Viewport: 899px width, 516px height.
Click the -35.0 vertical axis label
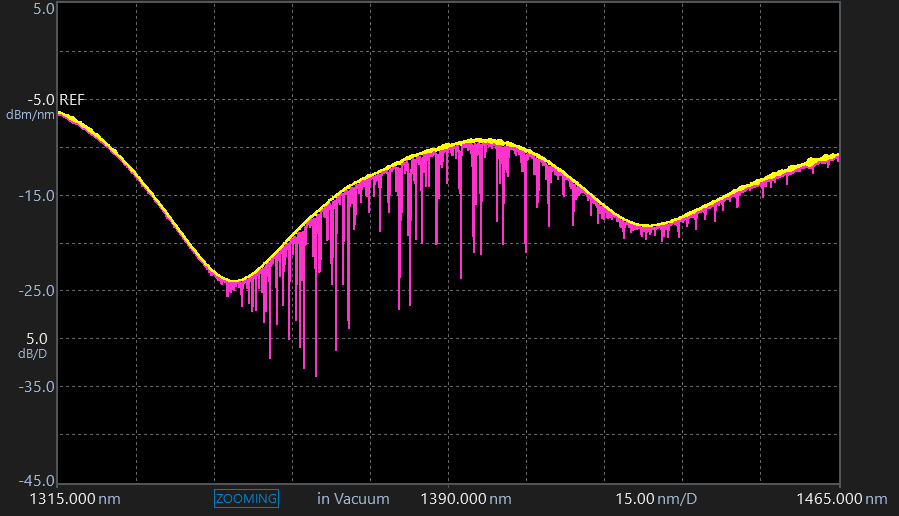38,386
